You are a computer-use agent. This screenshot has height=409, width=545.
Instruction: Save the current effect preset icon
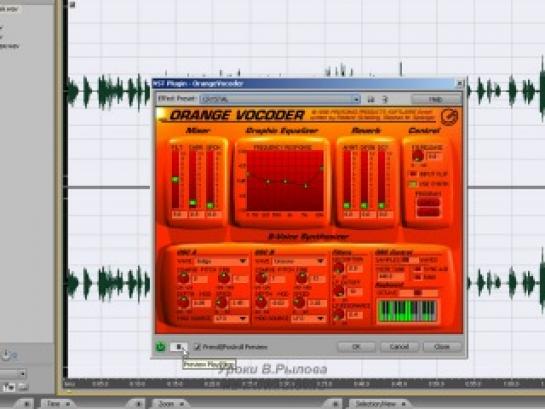click(x=371, y=99)
